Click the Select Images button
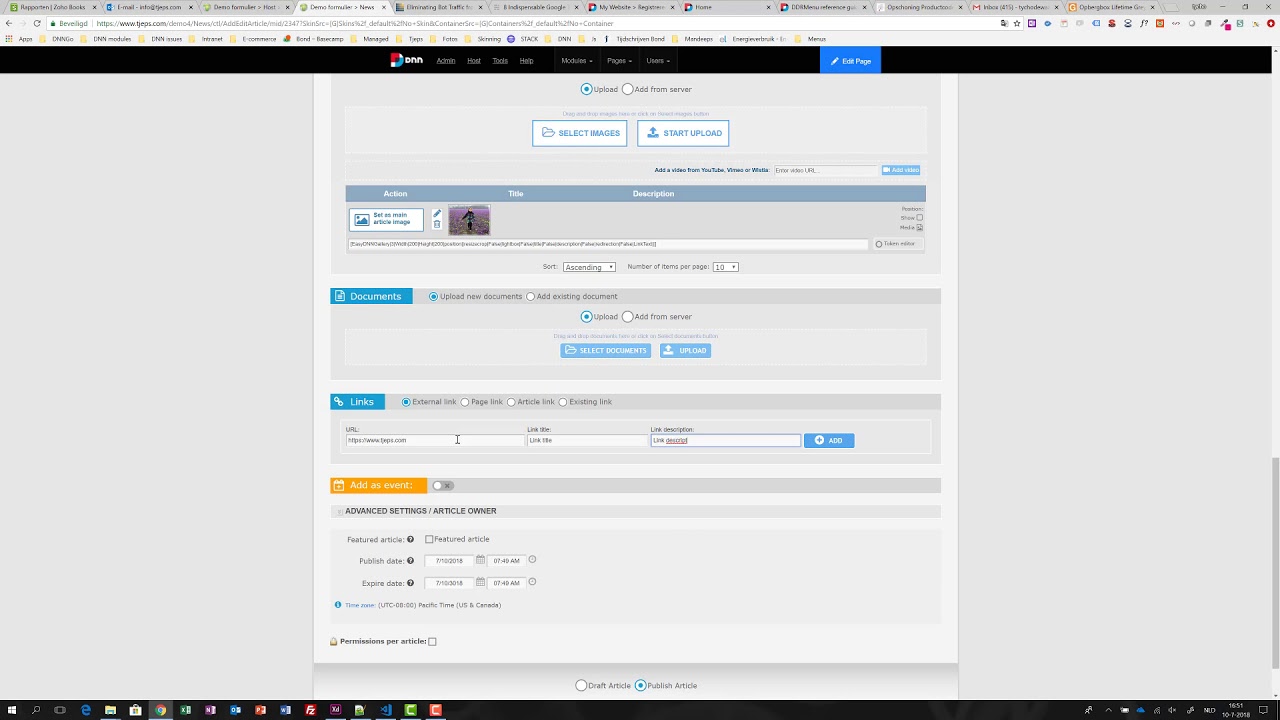Screen dimensions: 1280x720 pos(580,133)
